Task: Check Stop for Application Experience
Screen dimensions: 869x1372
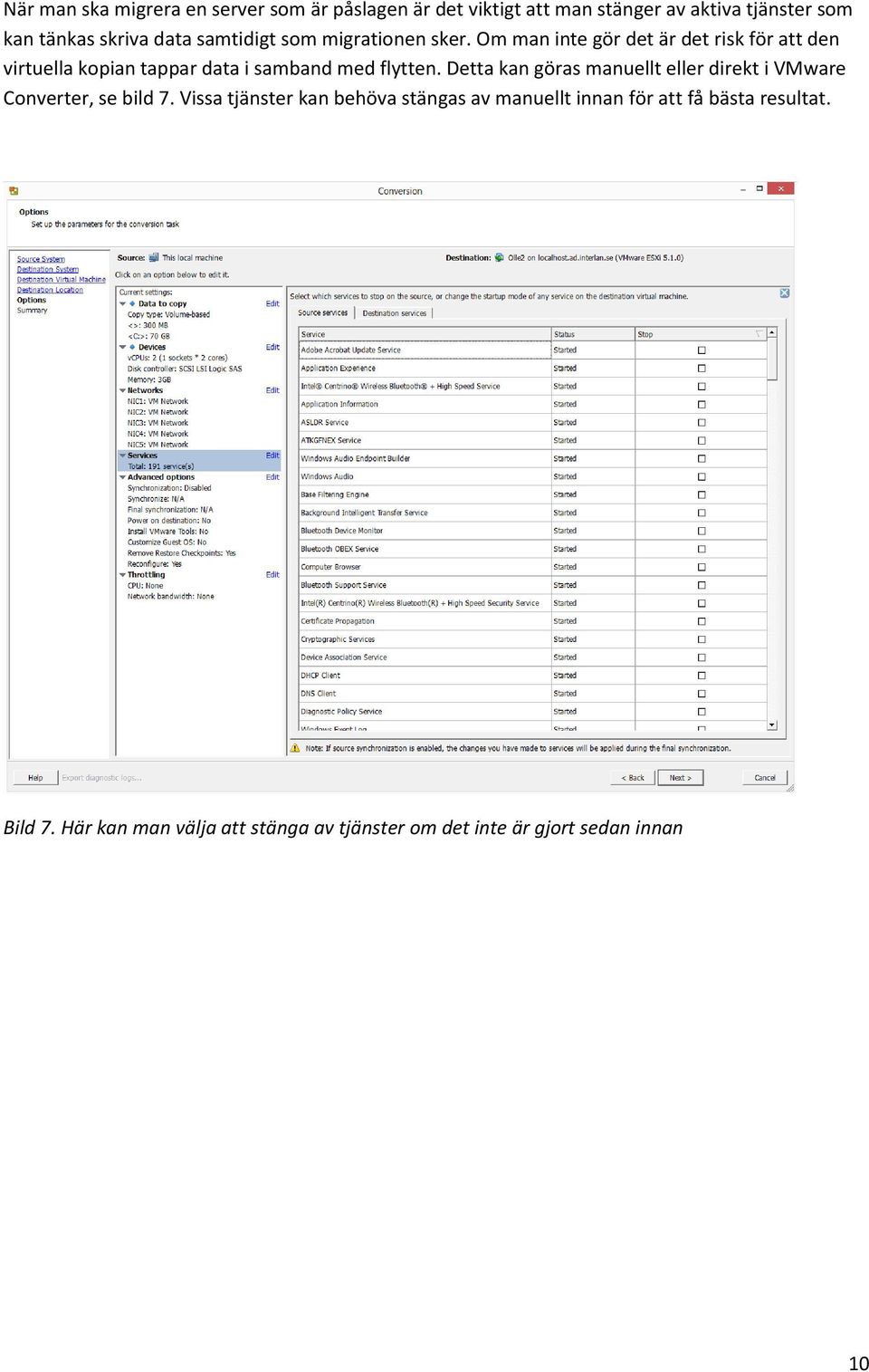Action: [702, 369]
